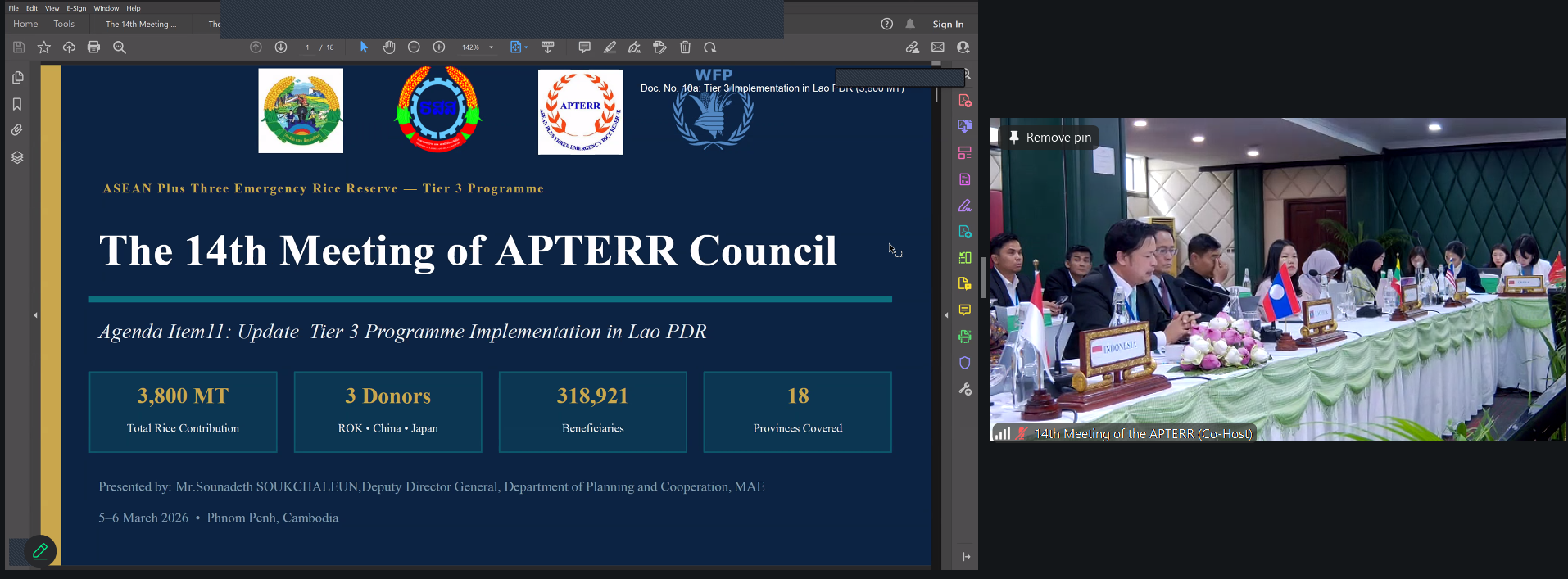
Task: Add a sticky note comment
Action: [584, 47]
